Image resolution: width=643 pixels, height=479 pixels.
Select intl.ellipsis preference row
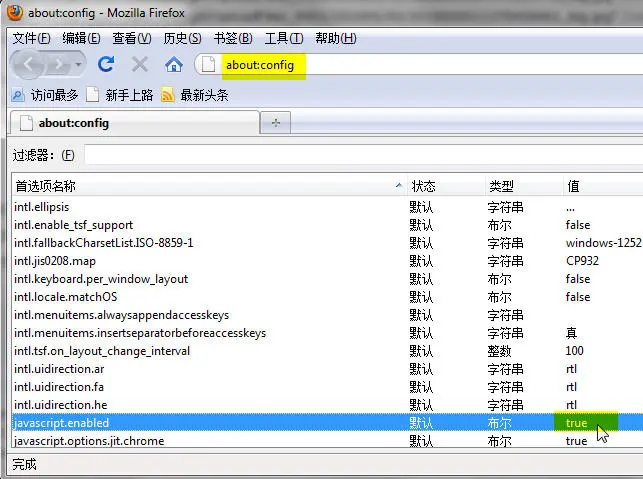(327, 207)
